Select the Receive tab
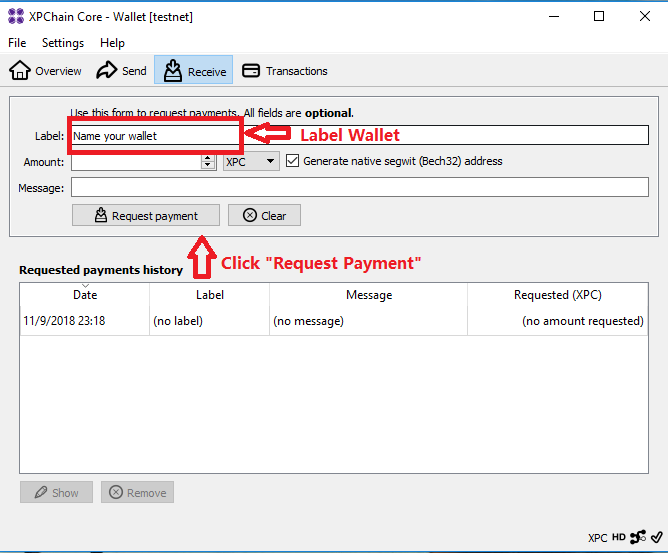 (x=193, y=70)
